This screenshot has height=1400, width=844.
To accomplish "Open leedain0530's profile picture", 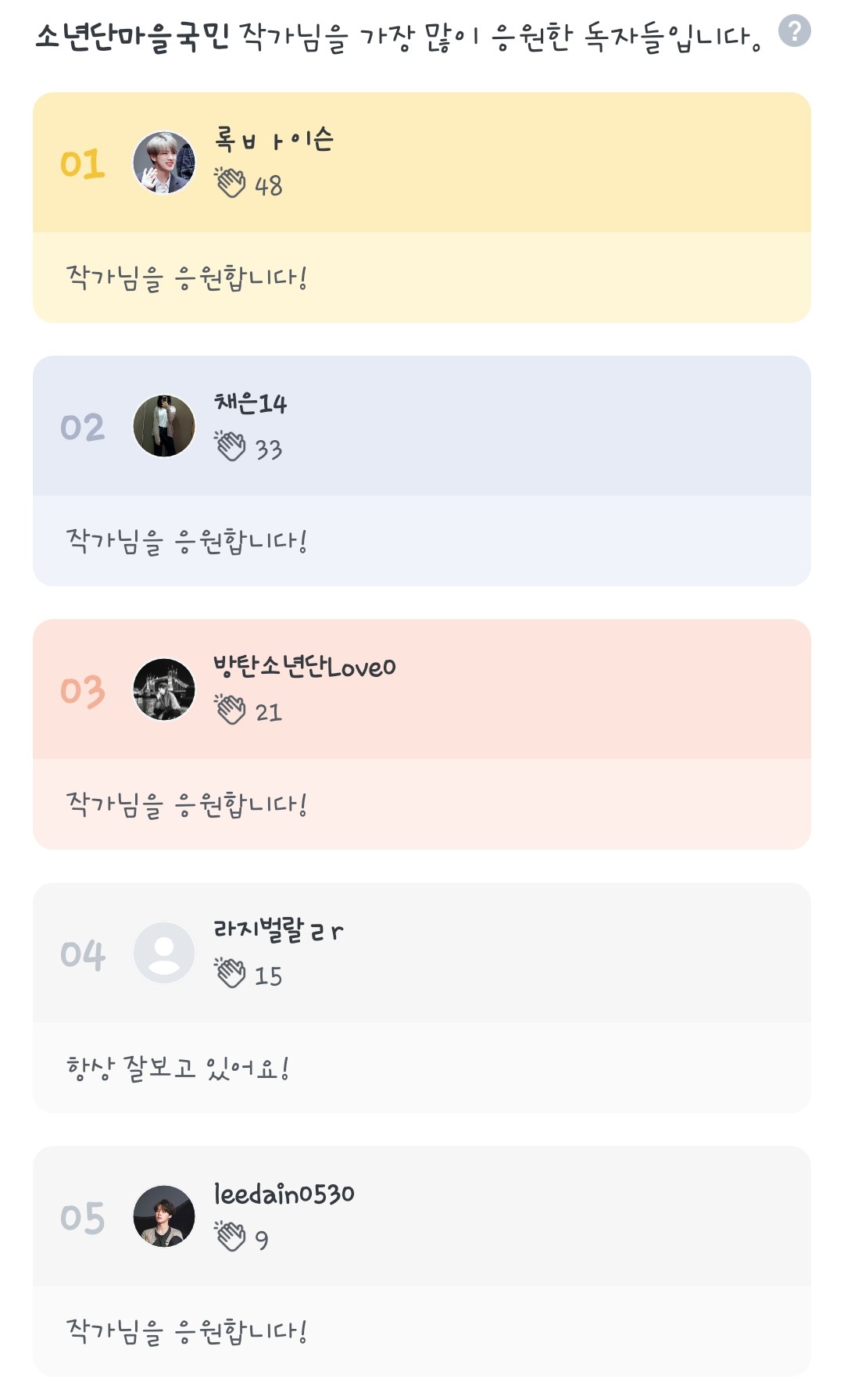I will (164, 1216).
